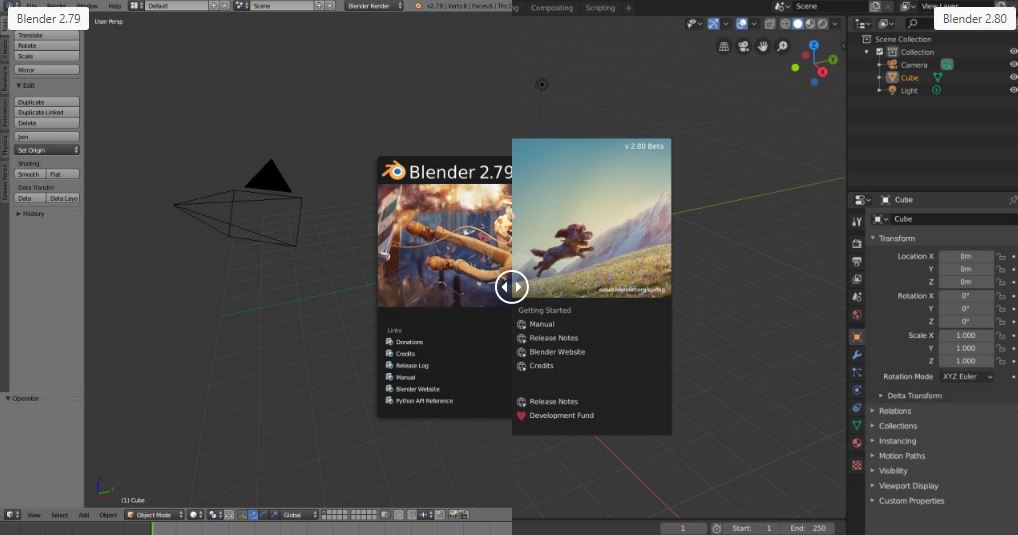
Task: Click the image comparison slider handle
Action: (x=512, y=286)
